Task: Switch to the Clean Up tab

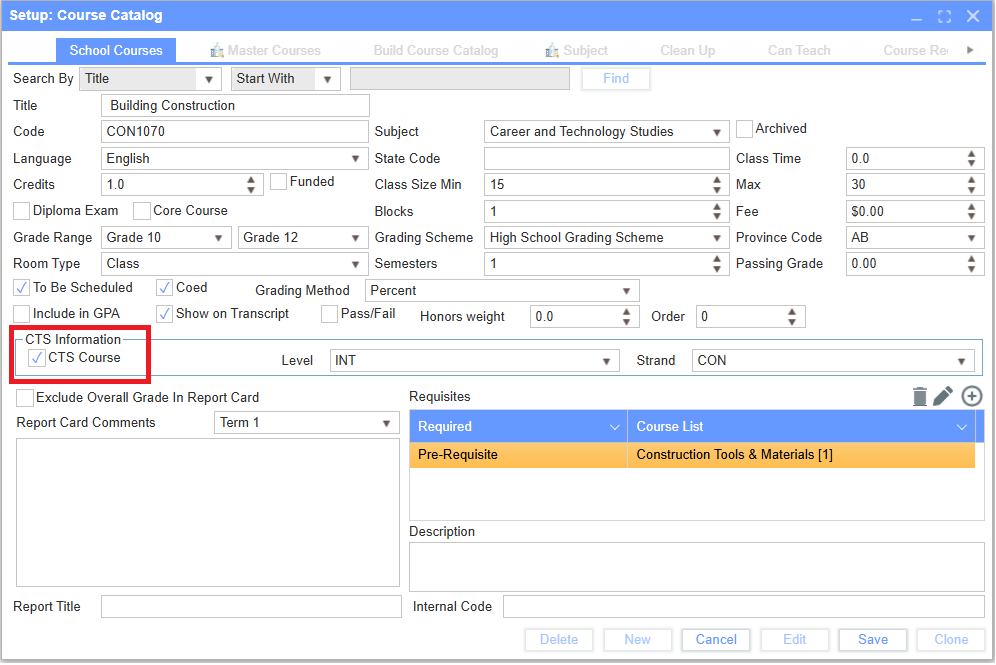Action: [x=687, y=50]
